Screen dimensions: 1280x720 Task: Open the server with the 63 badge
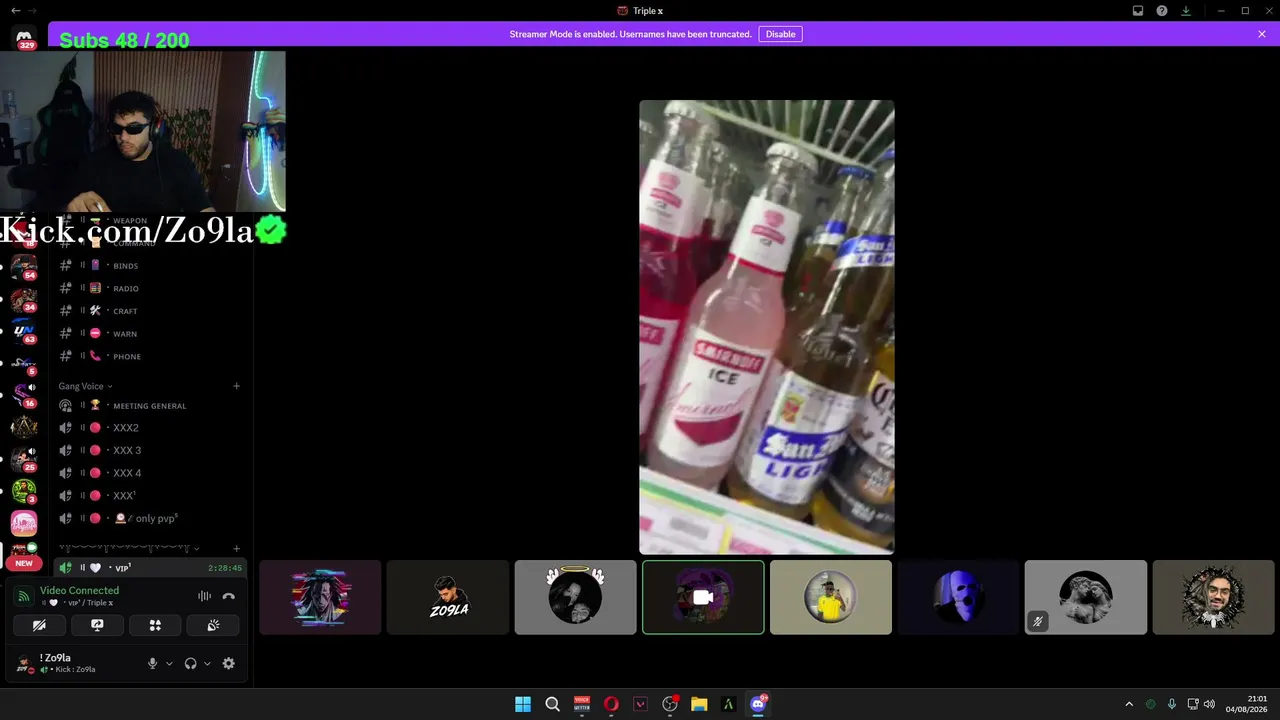24,331
